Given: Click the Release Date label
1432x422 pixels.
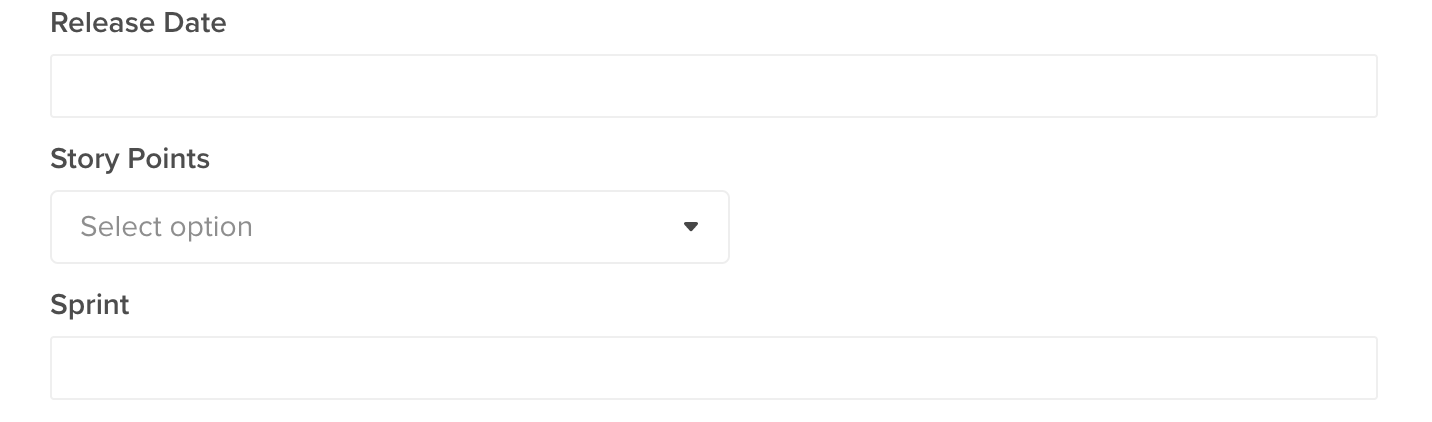Looking at the screenshot, I should [x=138, y=23].
